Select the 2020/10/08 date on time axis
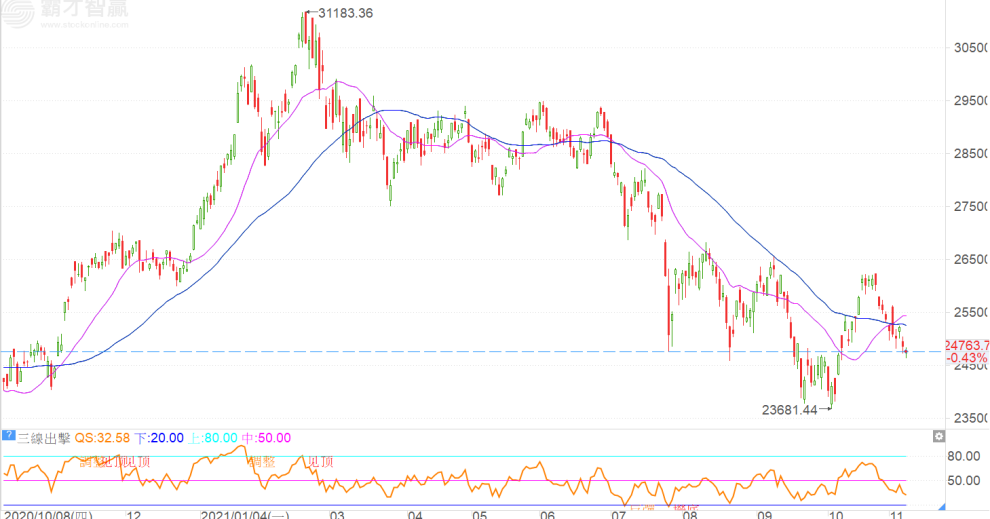990x519 pixels. click(x=47, y=512)
